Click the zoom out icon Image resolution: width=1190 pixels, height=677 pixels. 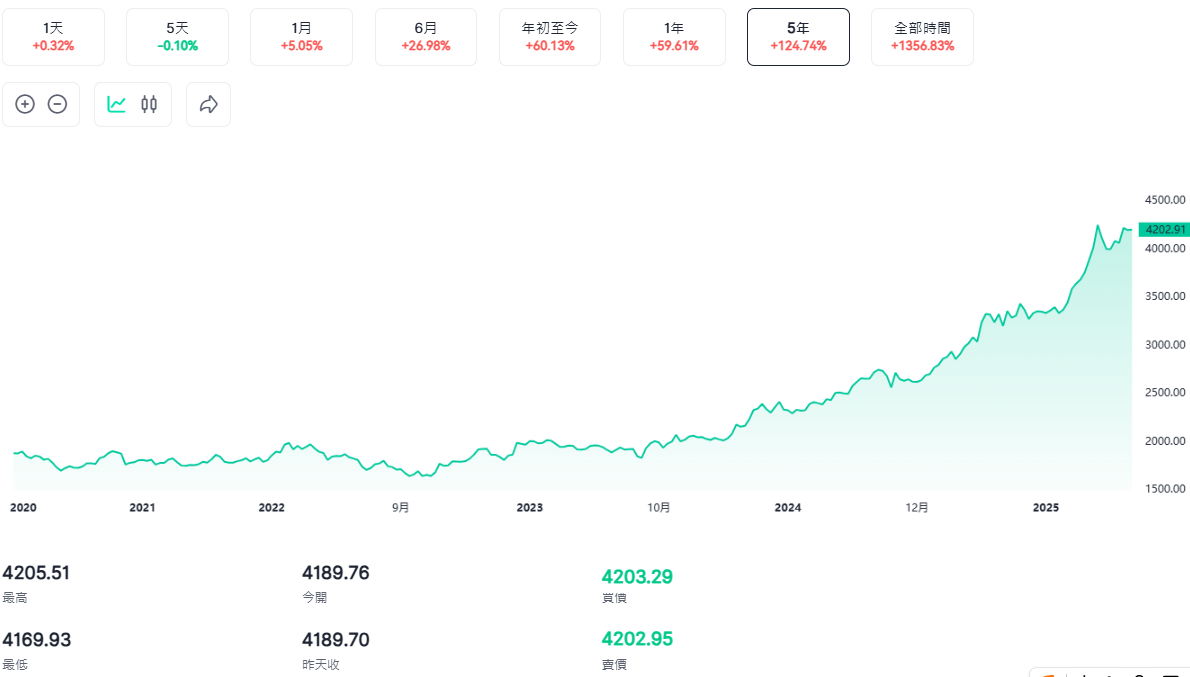[x=57, y=104]
